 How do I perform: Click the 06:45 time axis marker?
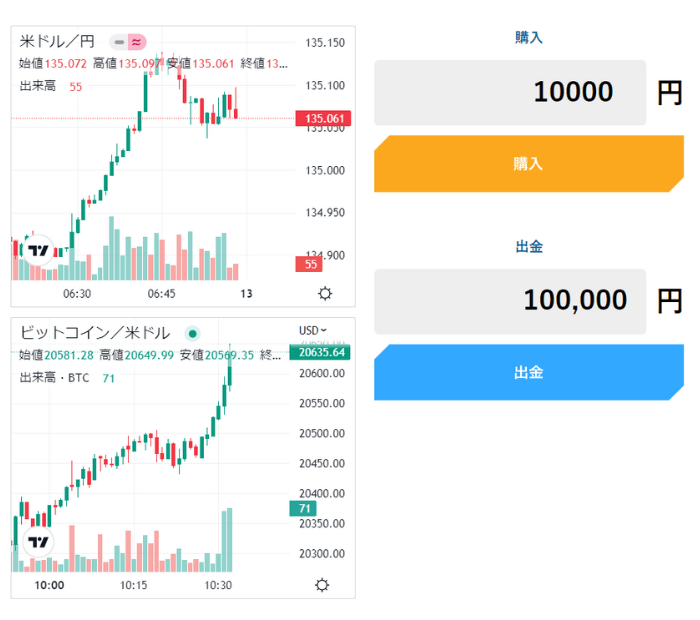coord(161,294)
